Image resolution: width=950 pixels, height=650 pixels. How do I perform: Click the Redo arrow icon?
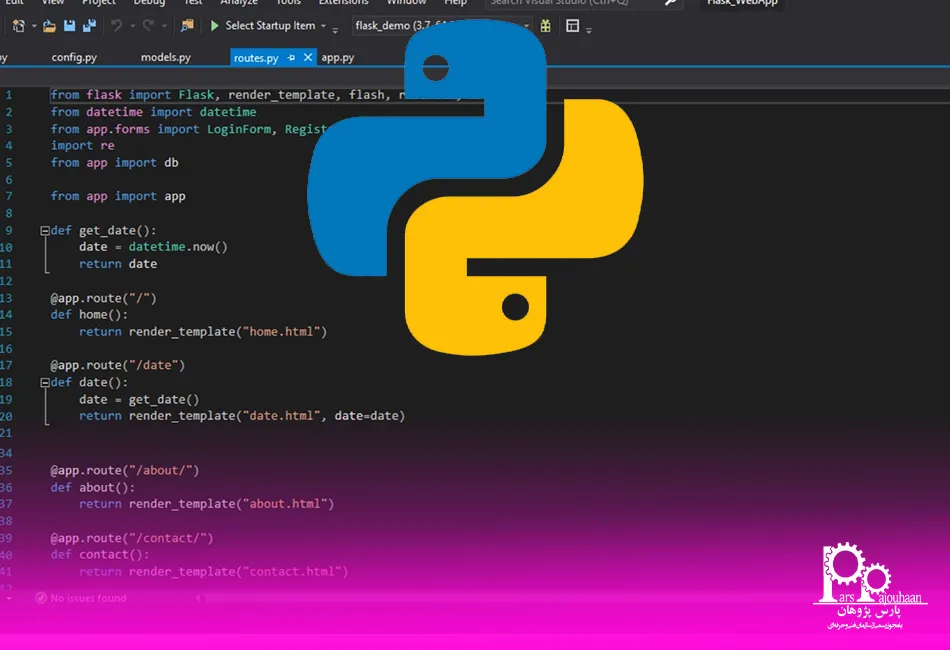coord(148,25)
